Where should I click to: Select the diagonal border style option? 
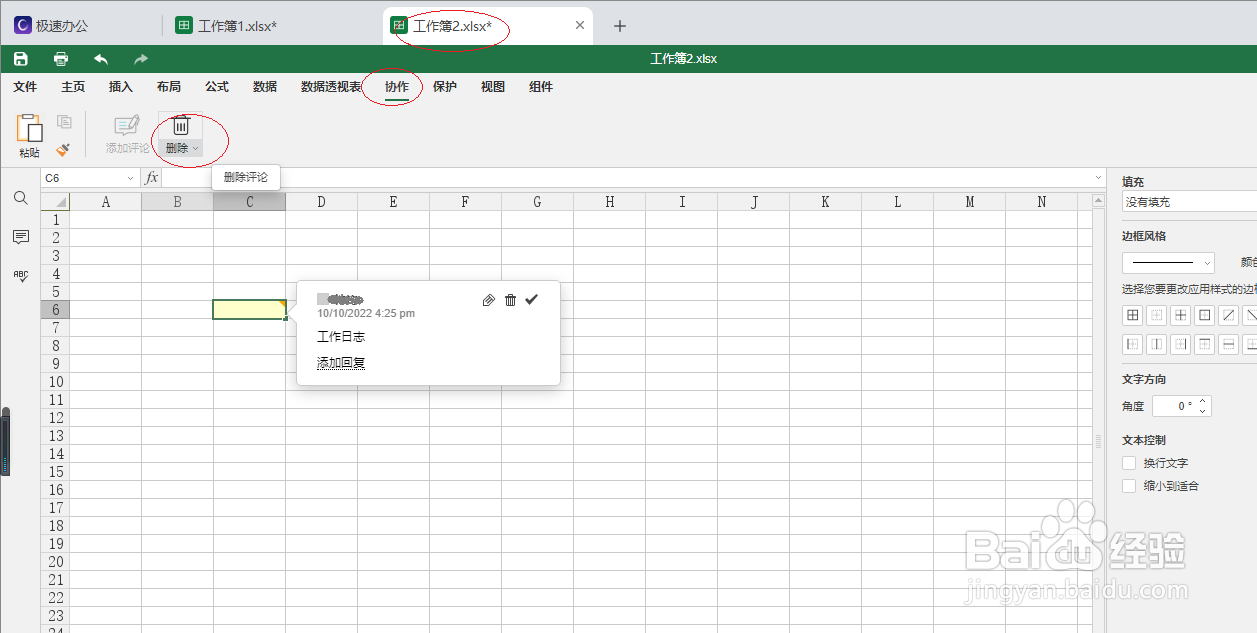tap(1229, 315)
